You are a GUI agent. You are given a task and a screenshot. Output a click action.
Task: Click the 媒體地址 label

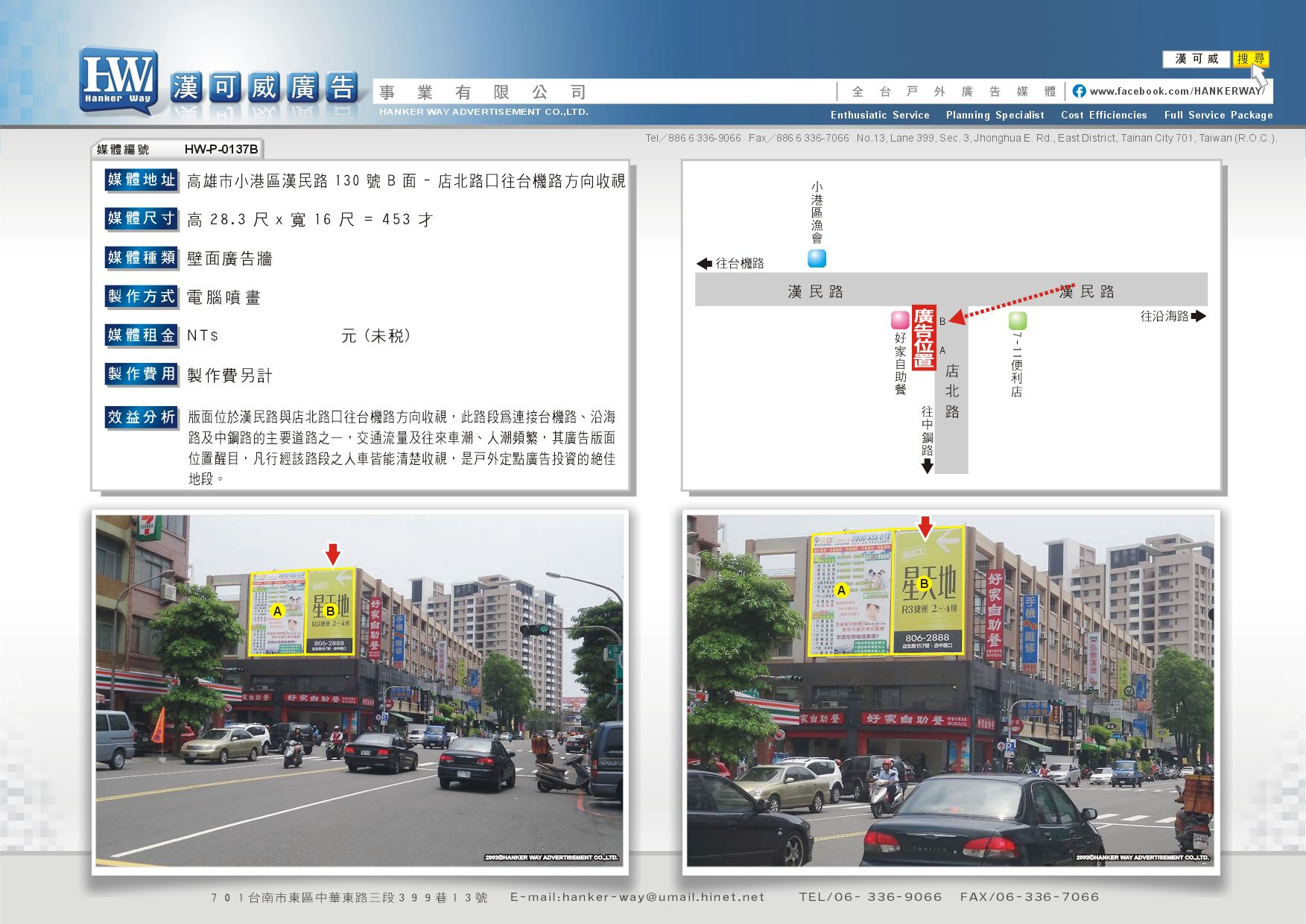point(141,180)
